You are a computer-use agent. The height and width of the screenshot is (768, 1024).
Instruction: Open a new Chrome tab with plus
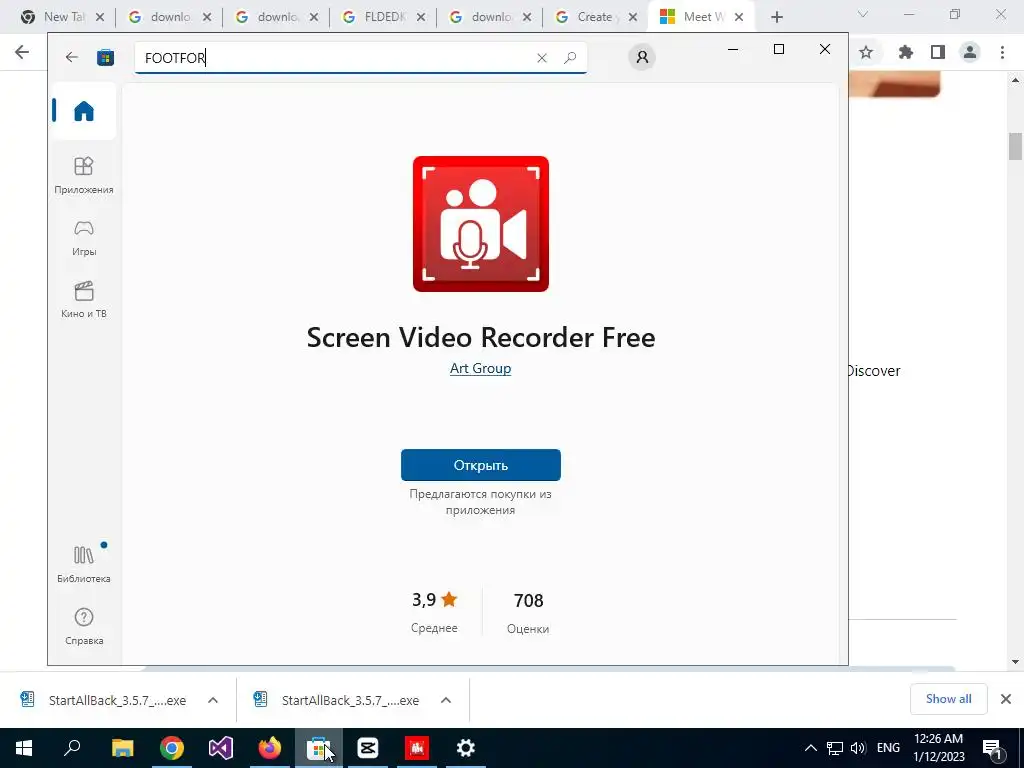(x=776, y=17)
